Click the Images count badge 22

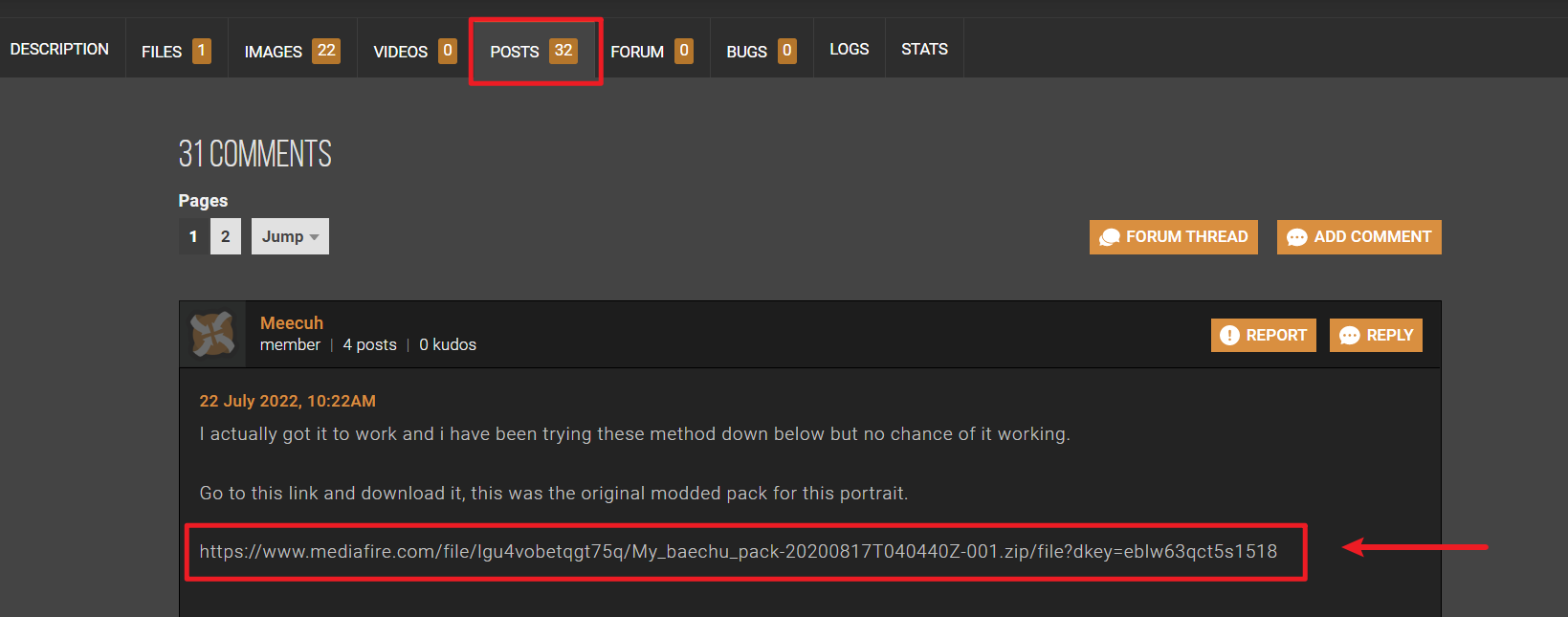point(326,51)
